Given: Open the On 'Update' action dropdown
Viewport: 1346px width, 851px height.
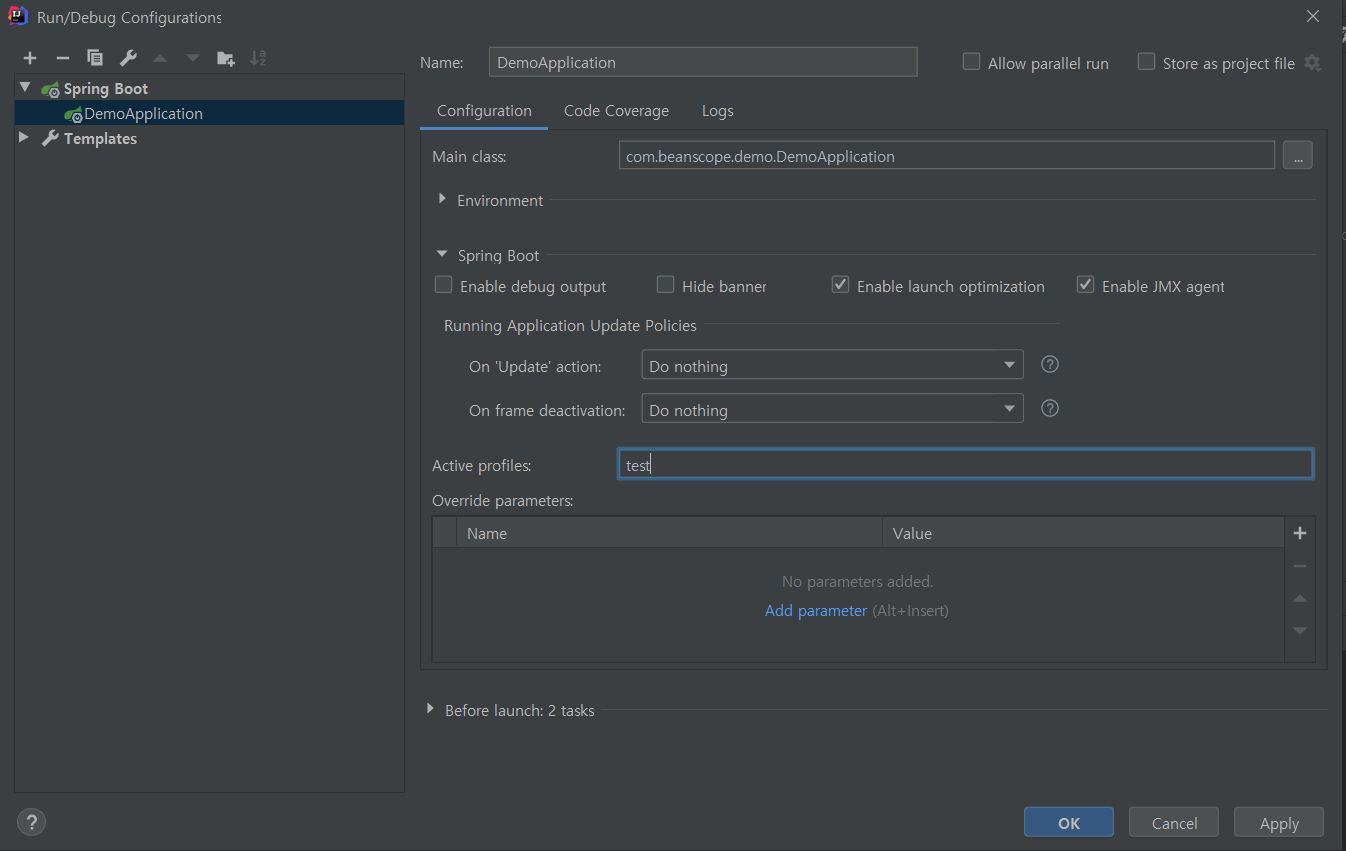Looking at the screenshot, I should [x=832, y=366].
